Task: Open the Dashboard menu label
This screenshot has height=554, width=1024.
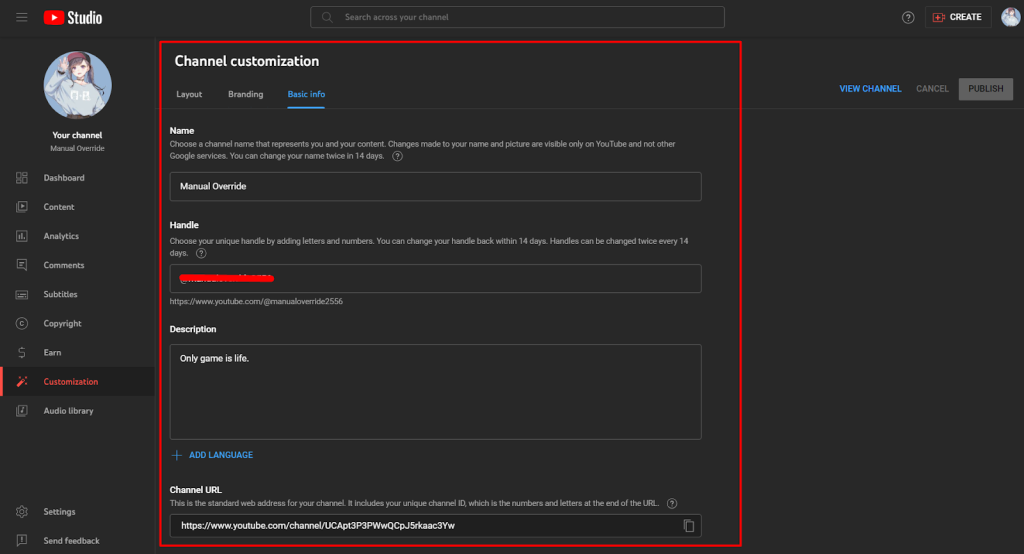Action: [64, 178]
